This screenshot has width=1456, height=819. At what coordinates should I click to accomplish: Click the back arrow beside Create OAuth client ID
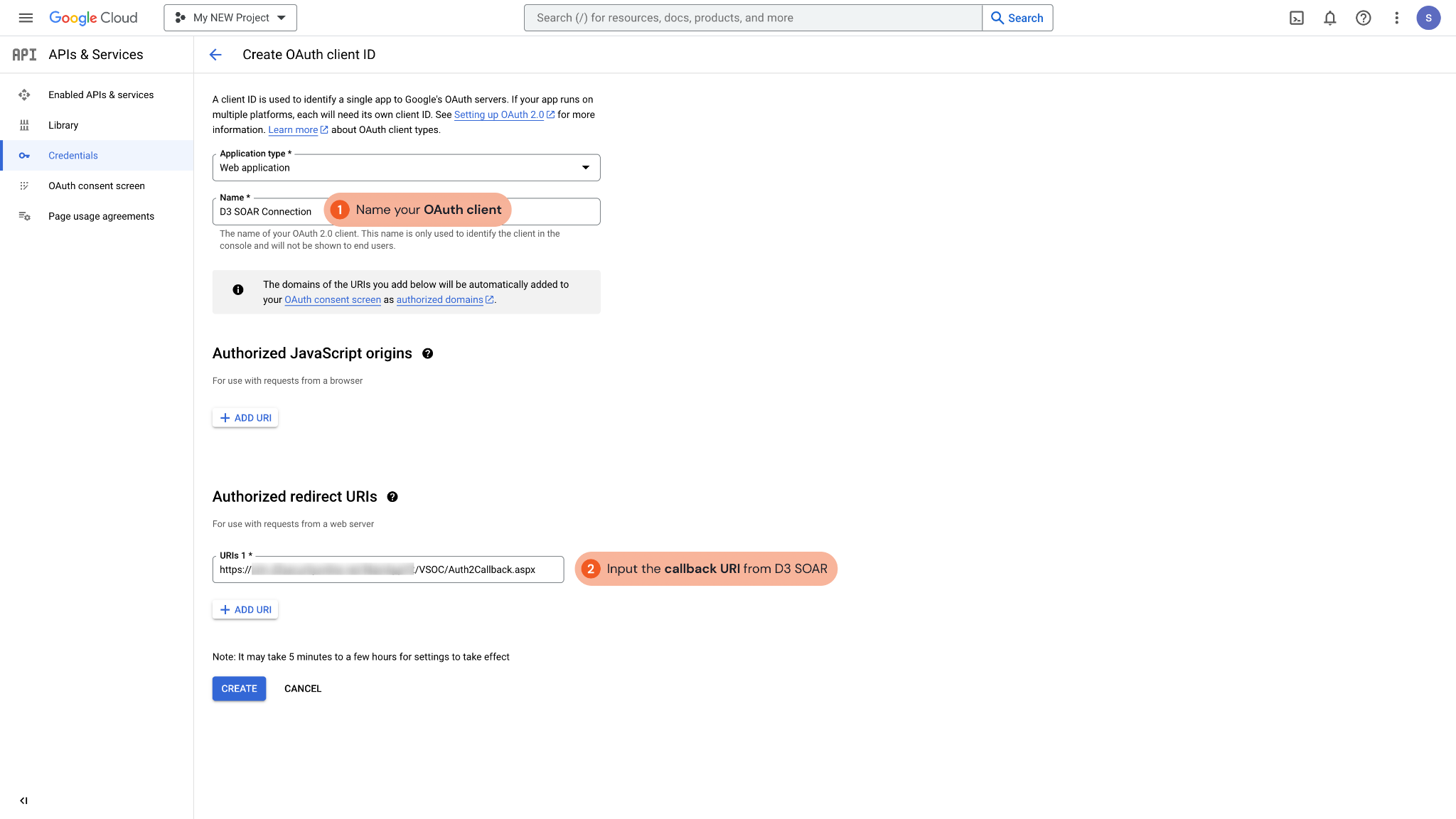pyautogui.click(x=215, y=54)
